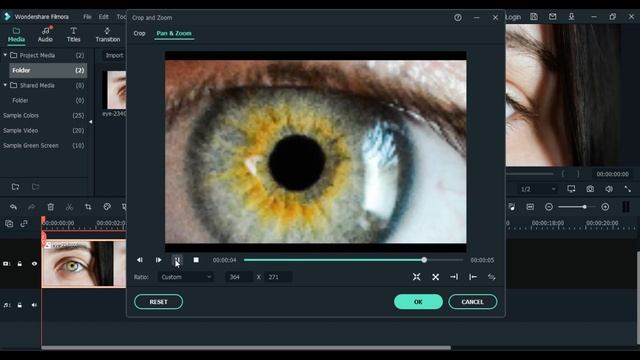Select Folder (0) under Shared Media
This screenshot has width=640, height=360.
click(x=48, y=100)
